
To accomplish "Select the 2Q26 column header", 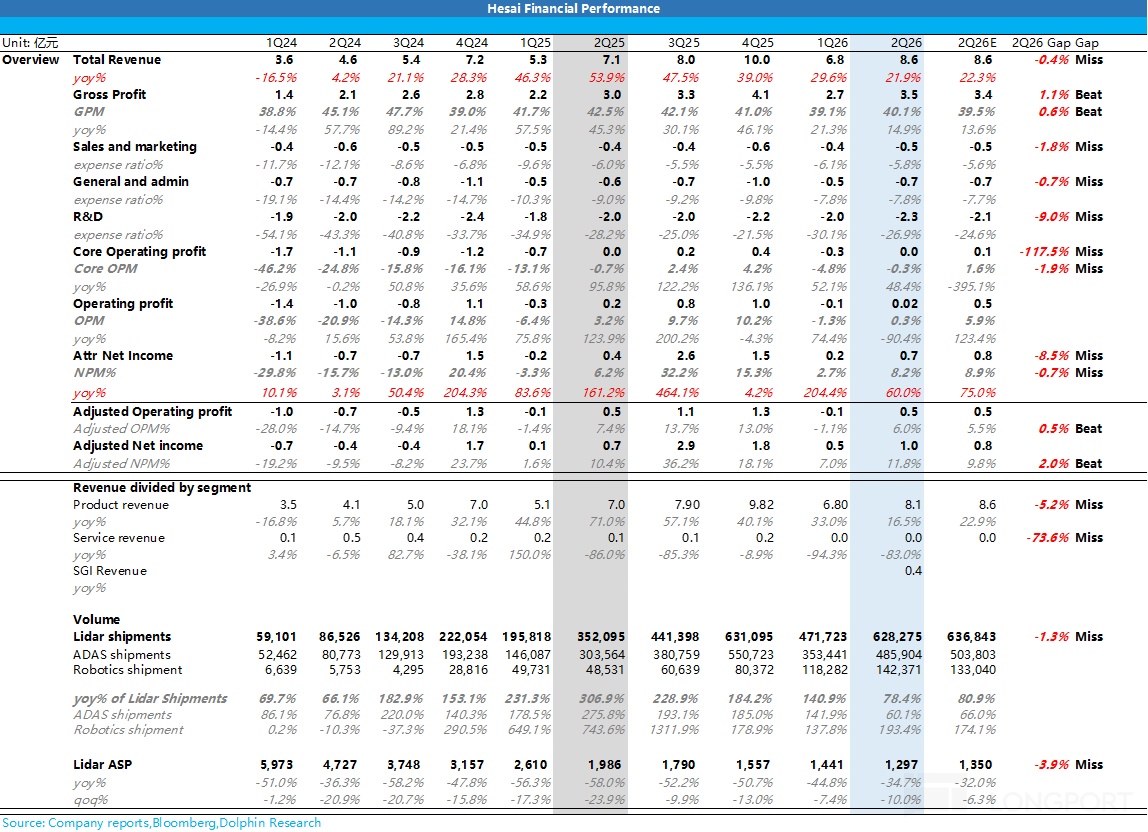I will pyautogui.click(x=906, y=43).
